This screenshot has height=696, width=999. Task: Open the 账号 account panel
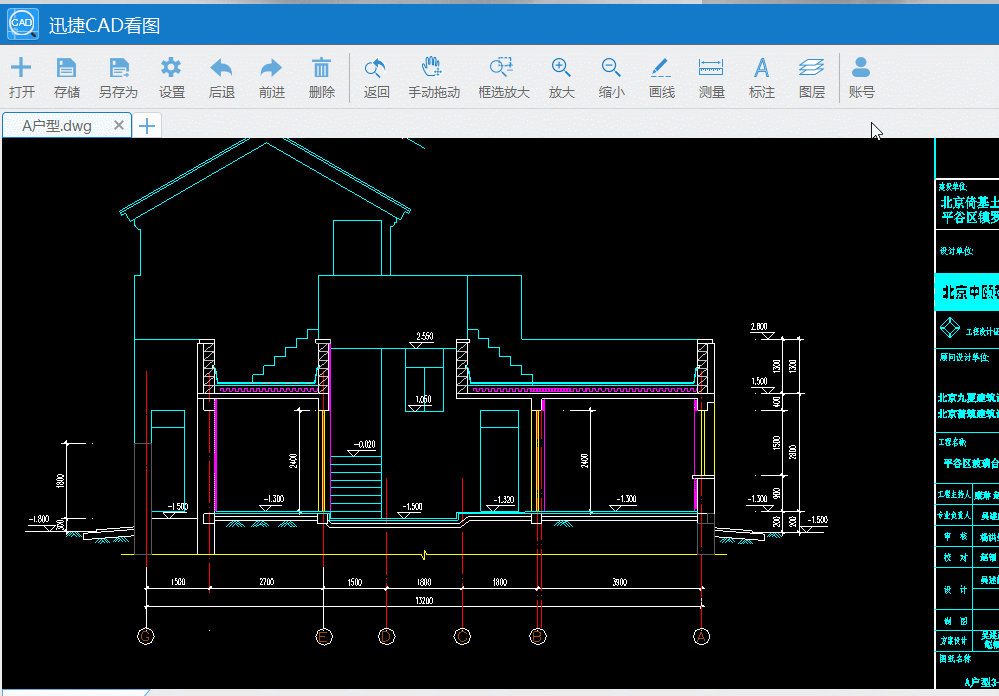pyautogui.click(x=861, y=77)
